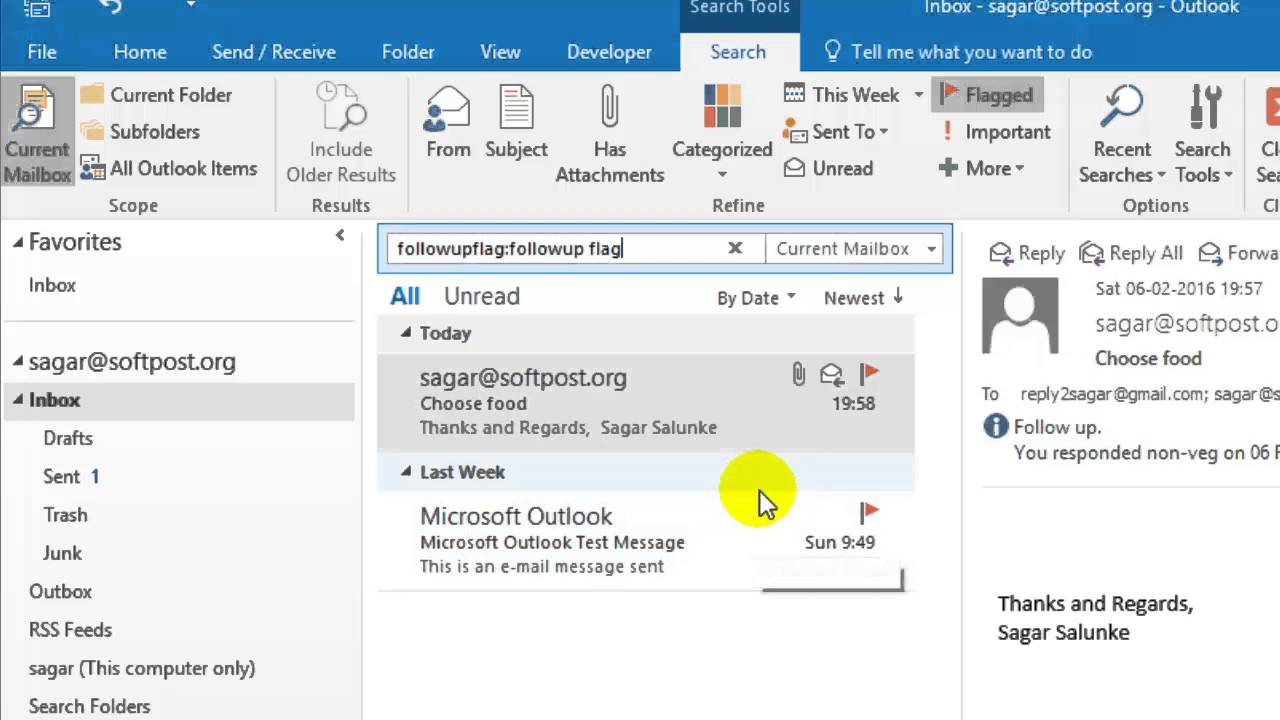
Task: Click flag on Microsoft Outlook Test Message
Action: [x=869, y=513]
